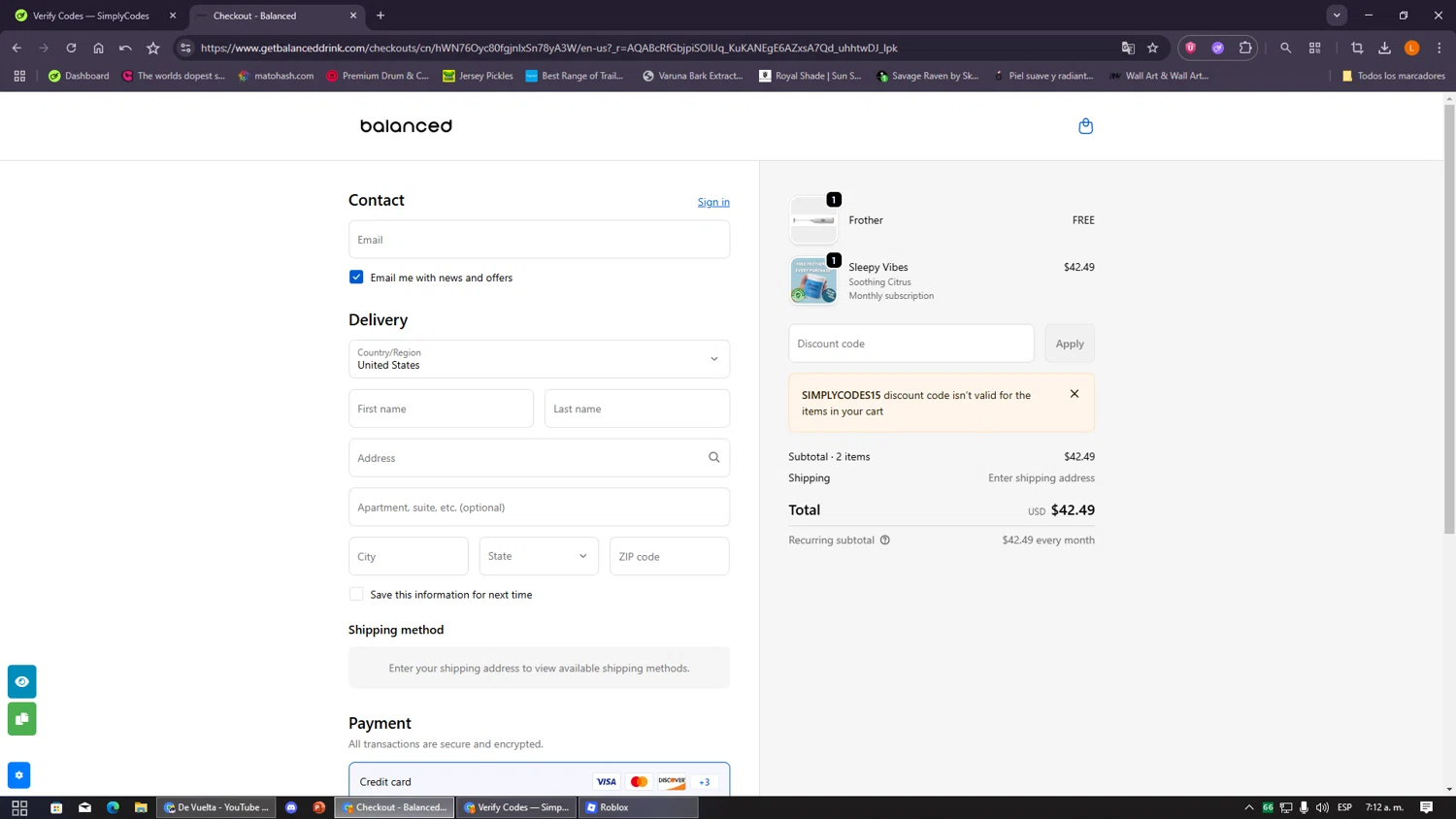
Task: Show hidden system tray icons
Action: coord(1249,807)
